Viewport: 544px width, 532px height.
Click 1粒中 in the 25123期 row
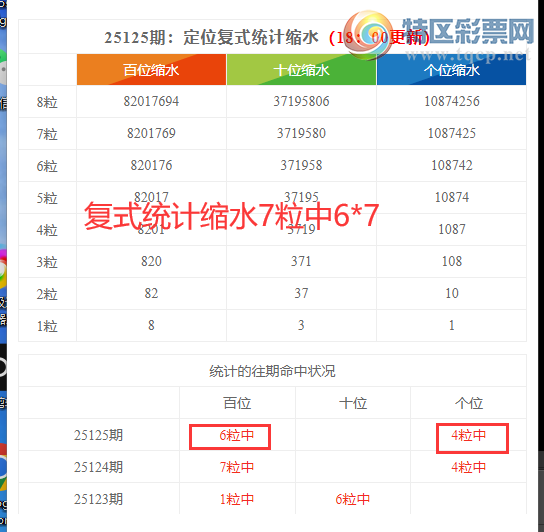pos(237,499)
